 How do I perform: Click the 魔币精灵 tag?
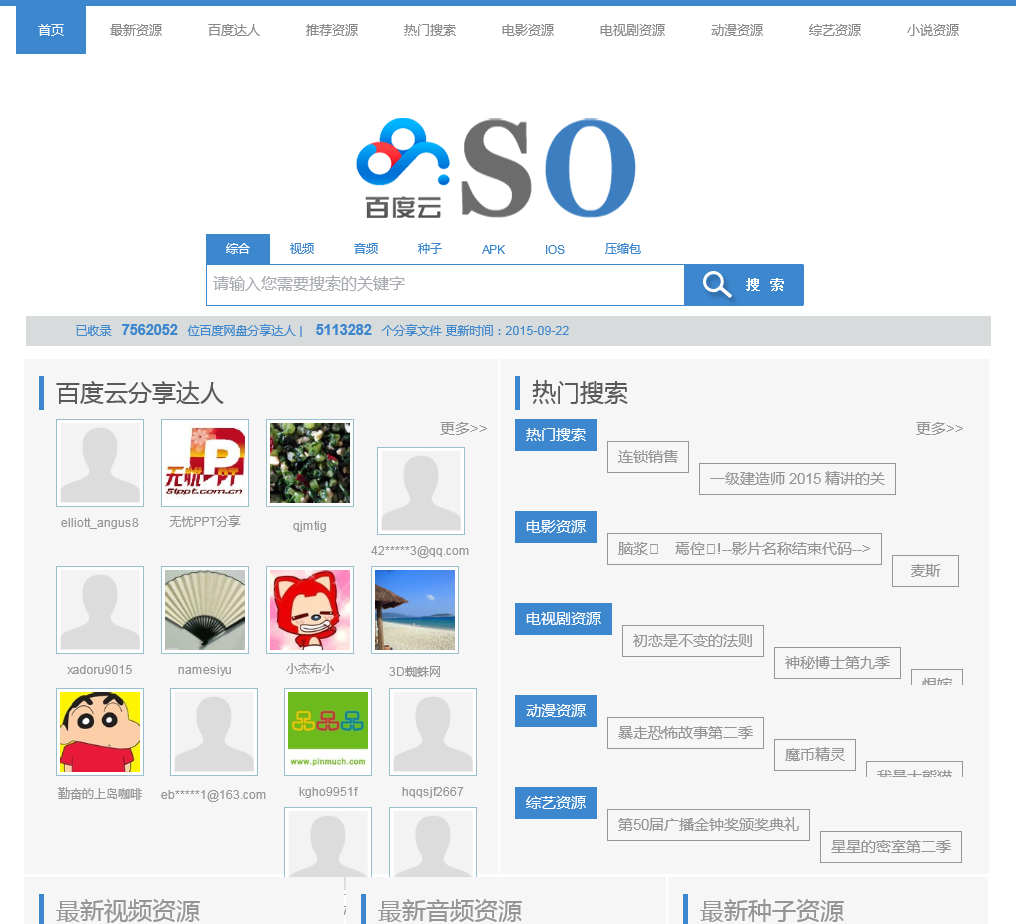(x=815, y=755)
